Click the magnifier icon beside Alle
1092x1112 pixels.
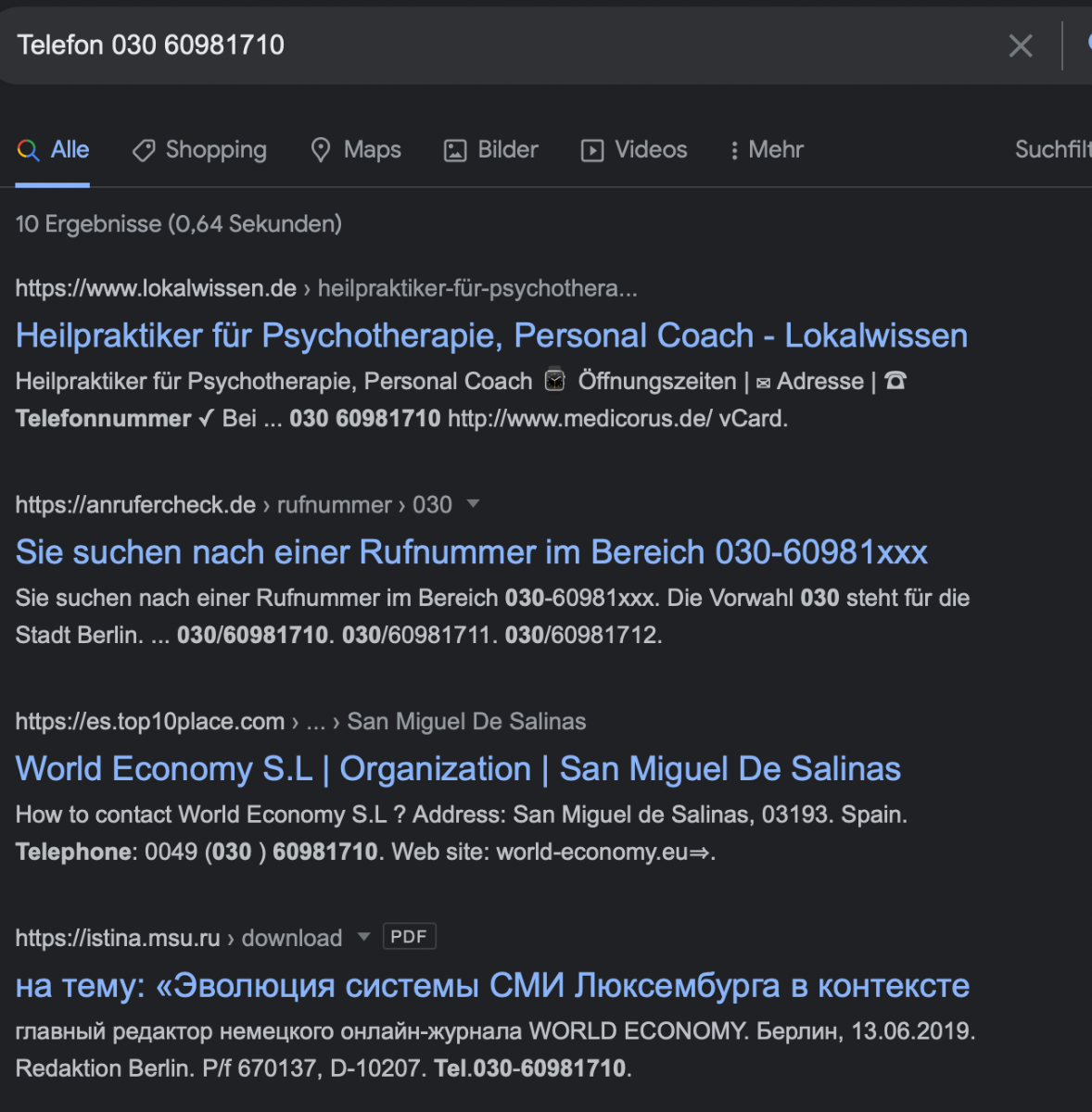[28, 150]
